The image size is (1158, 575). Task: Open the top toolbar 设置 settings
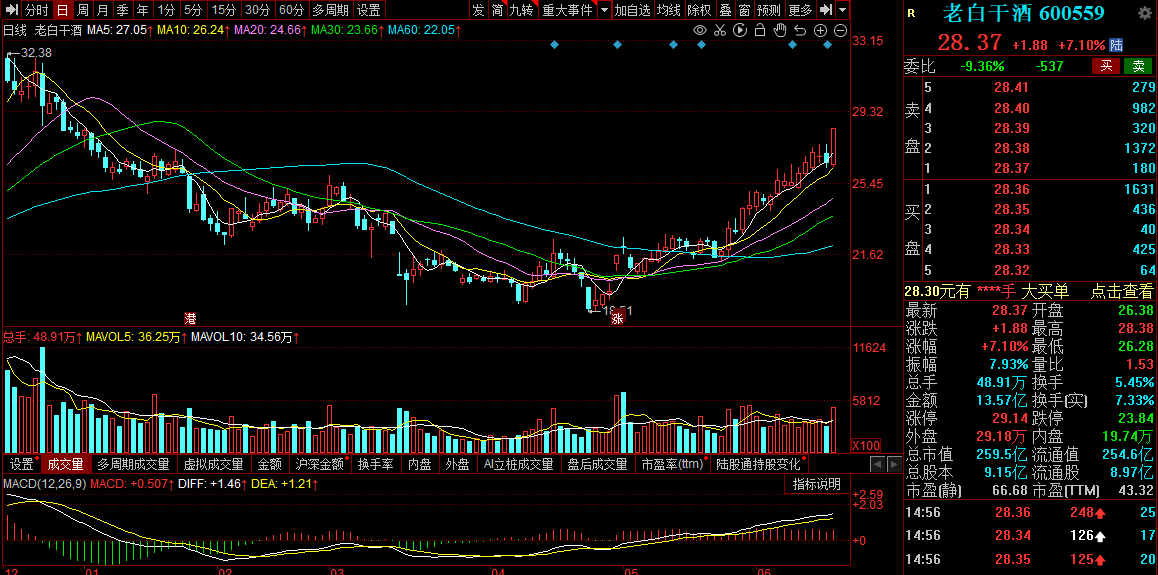click(x=369, y=10)
